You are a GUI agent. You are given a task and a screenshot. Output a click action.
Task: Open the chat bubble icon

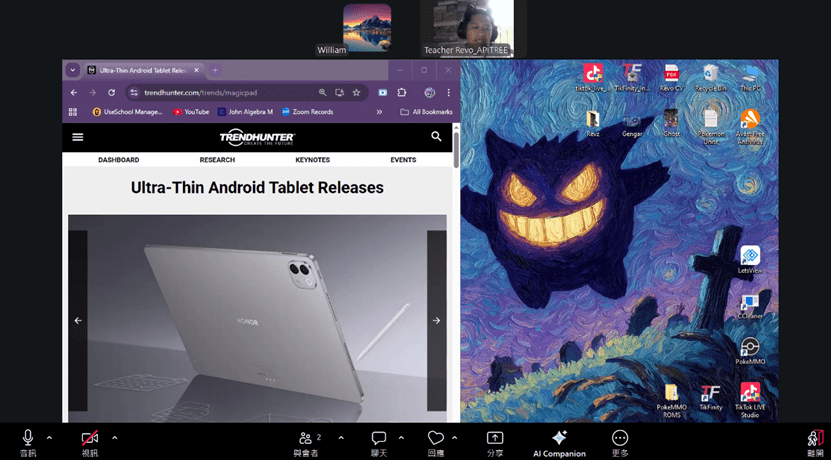tap(378, 438)
